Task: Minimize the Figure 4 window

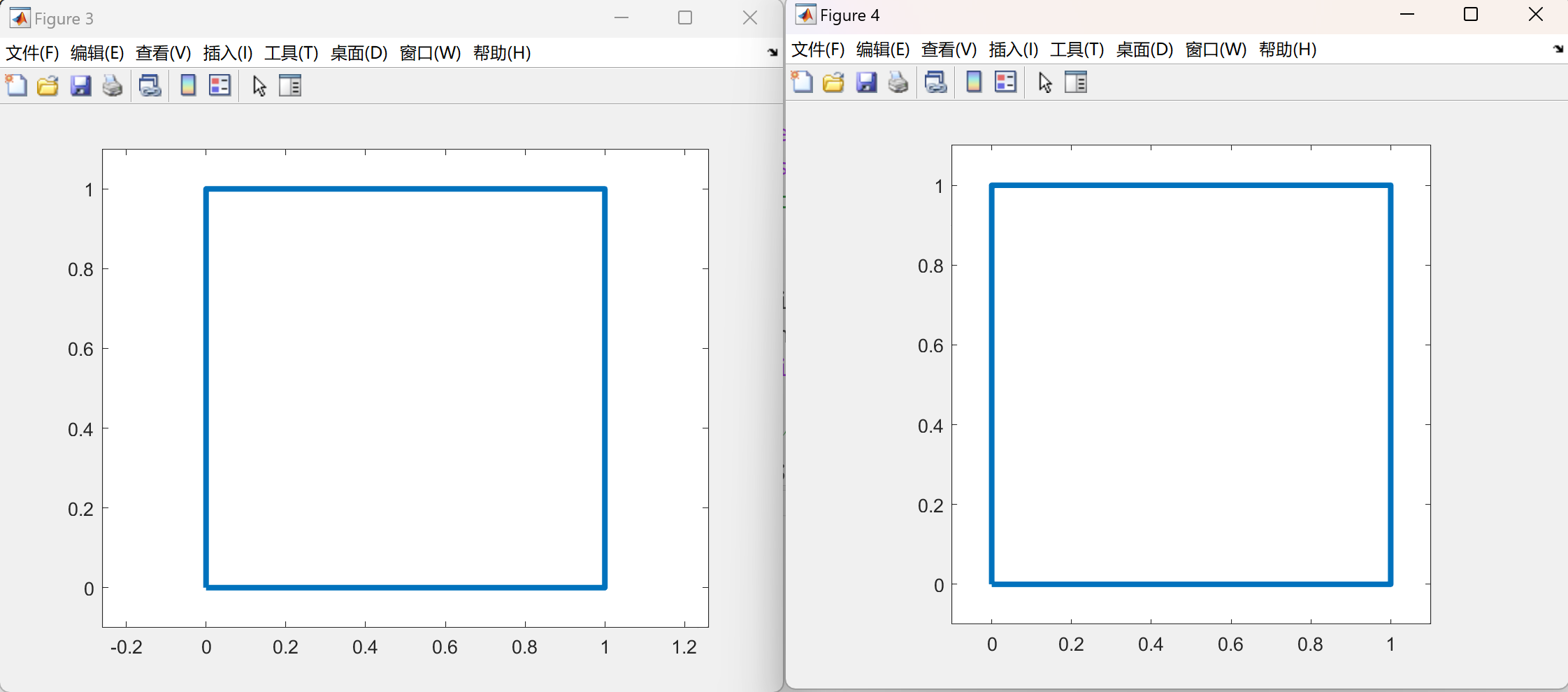Action: [x=1407, y=14]
